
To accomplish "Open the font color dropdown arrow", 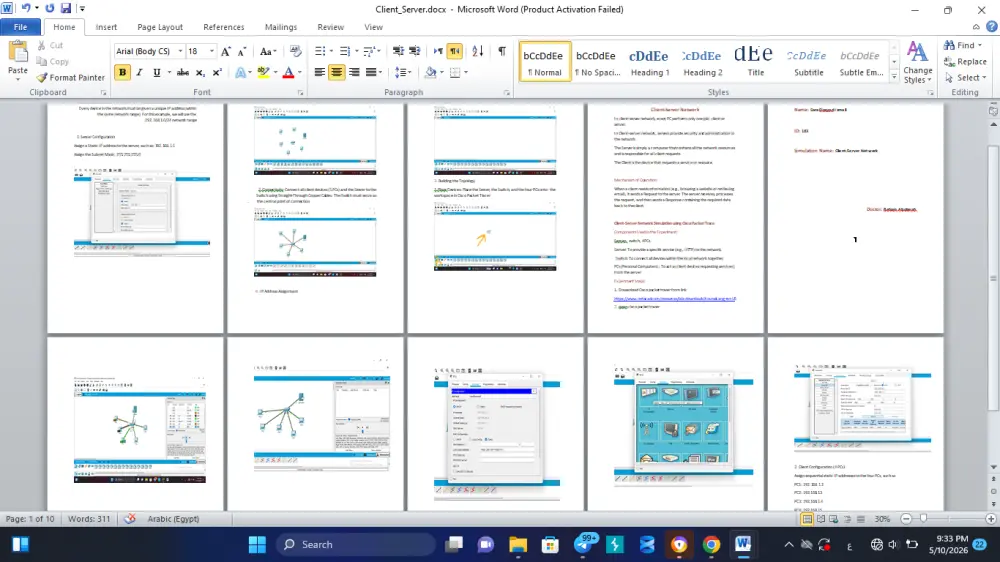I will coord(300,73).
